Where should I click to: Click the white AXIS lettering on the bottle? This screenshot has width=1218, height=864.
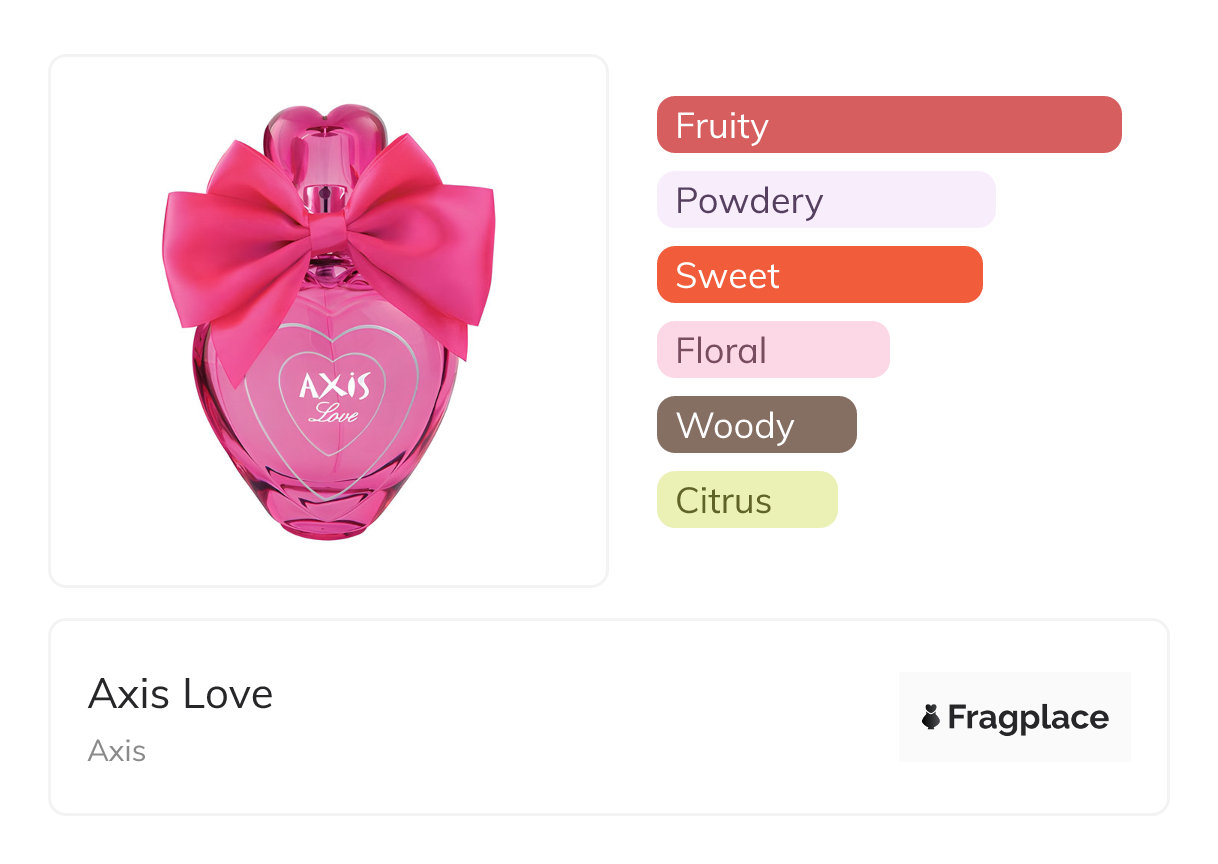click(x=335, y=385)
